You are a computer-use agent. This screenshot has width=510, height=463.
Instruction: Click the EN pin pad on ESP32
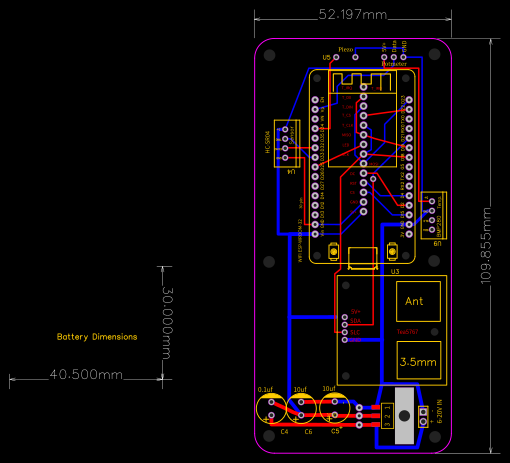[x=315, y=100]
